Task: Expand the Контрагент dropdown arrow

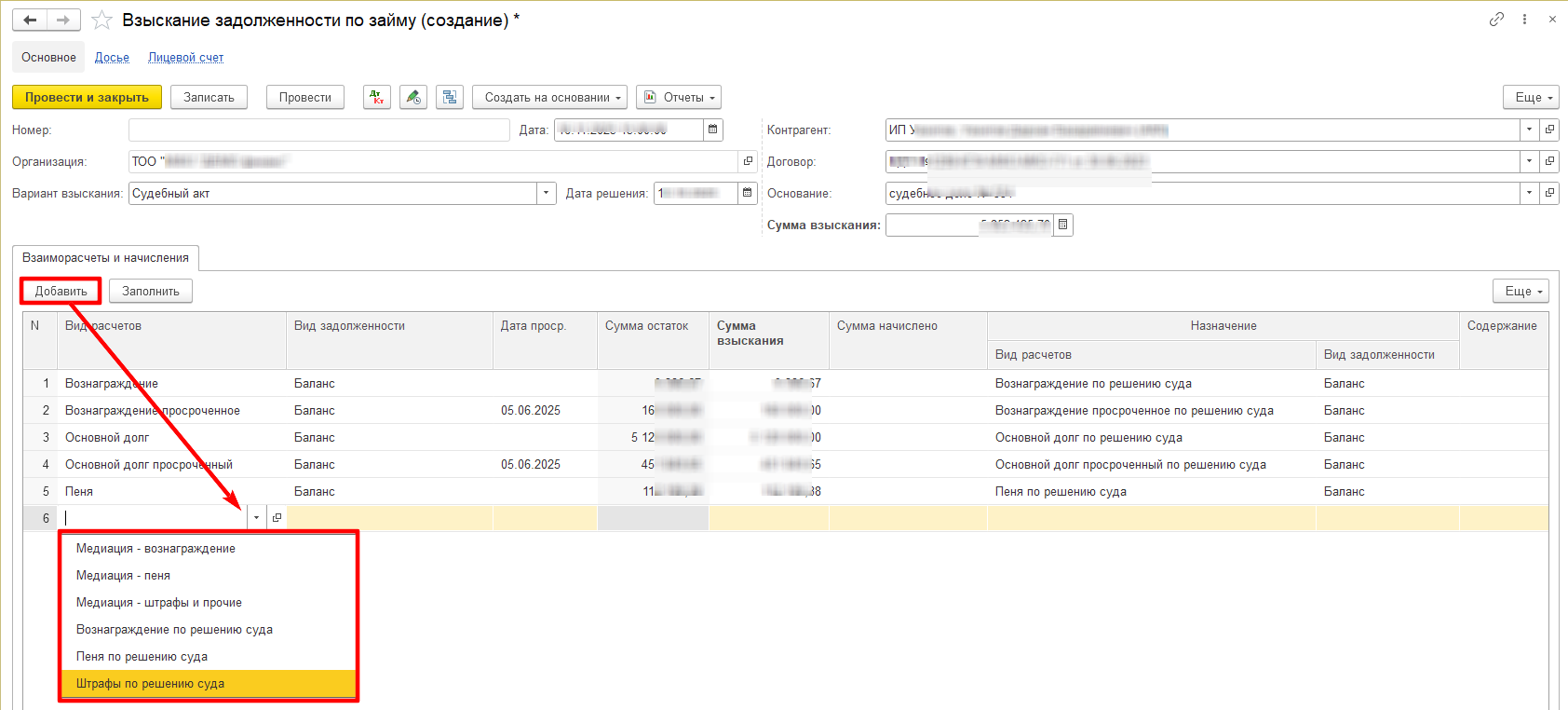Action: coord(1529,130)
